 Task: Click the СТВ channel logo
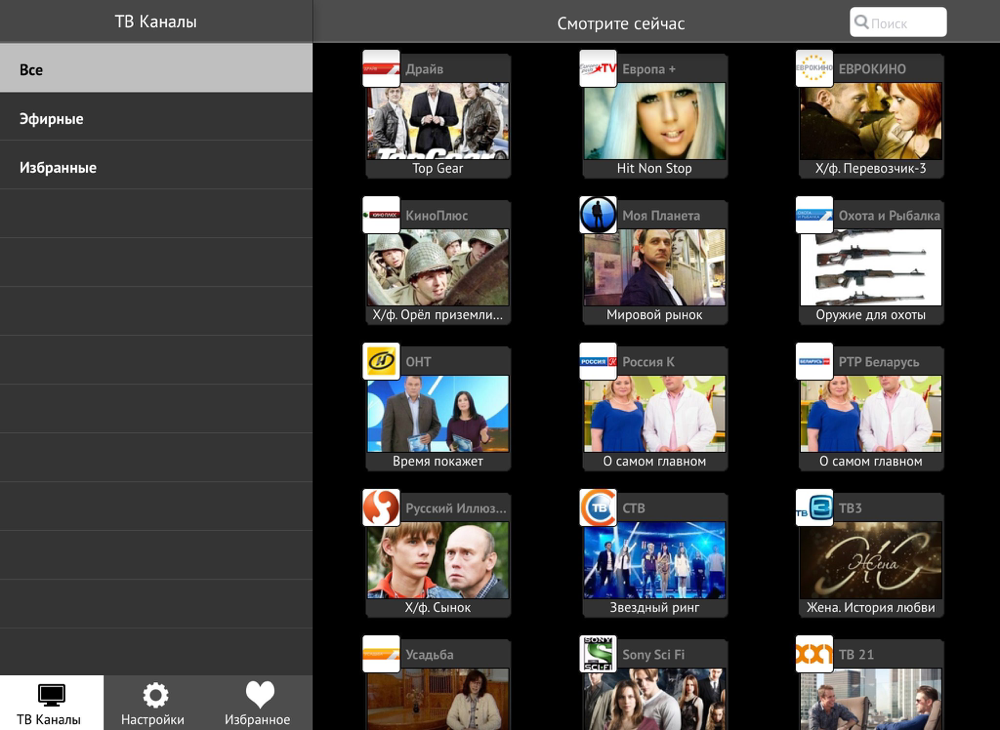tap(598, 508)
